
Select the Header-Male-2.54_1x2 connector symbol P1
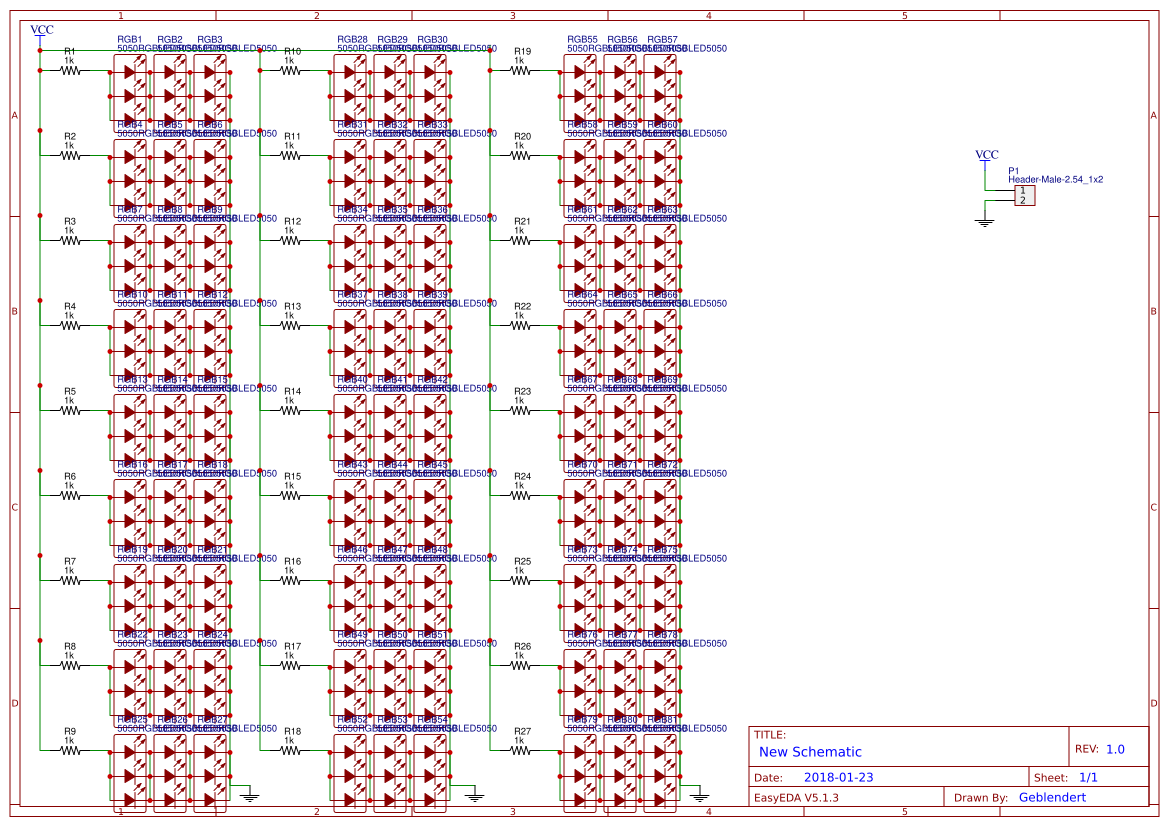point(1025,196)
